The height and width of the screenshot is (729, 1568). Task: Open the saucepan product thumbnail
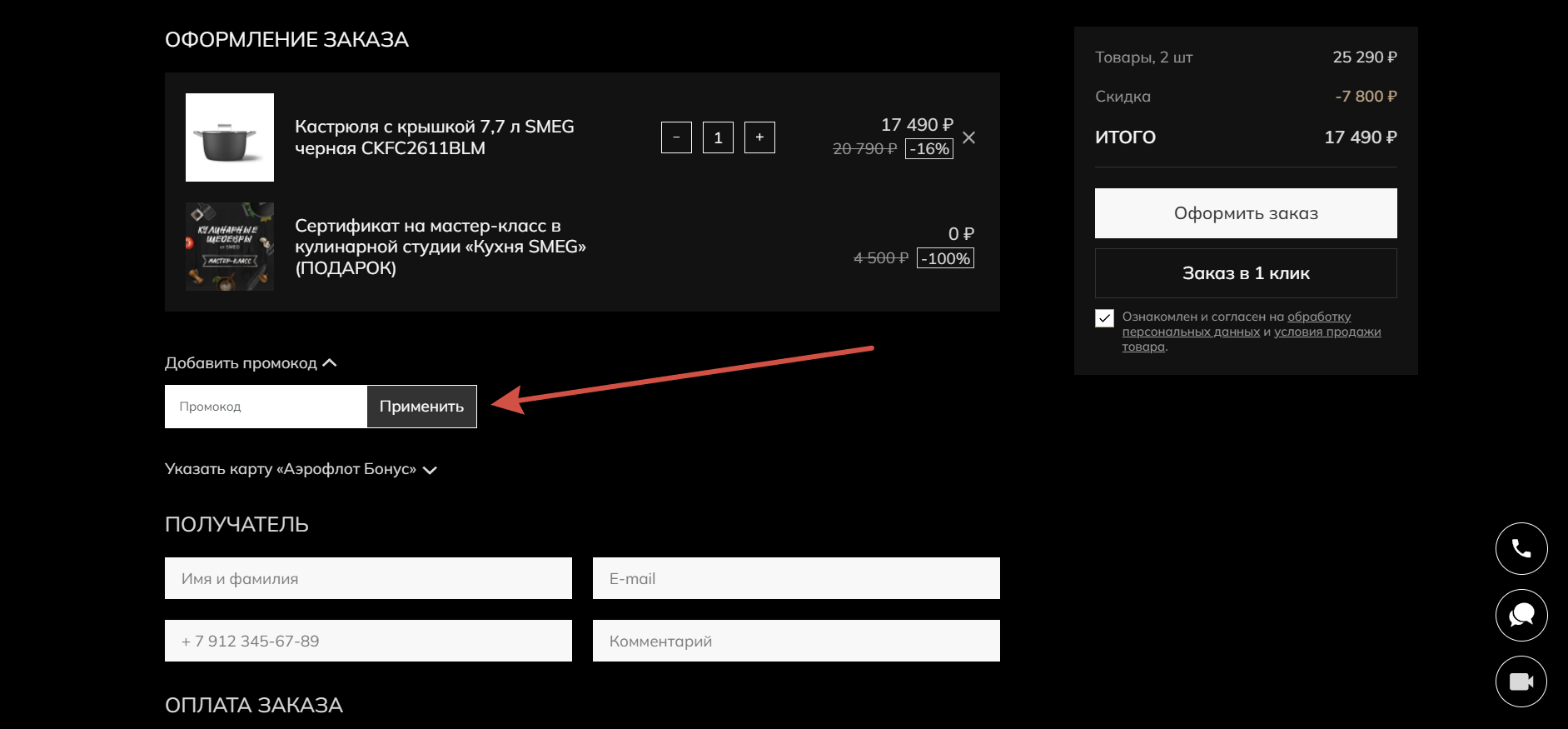click(x=230, y=137)
